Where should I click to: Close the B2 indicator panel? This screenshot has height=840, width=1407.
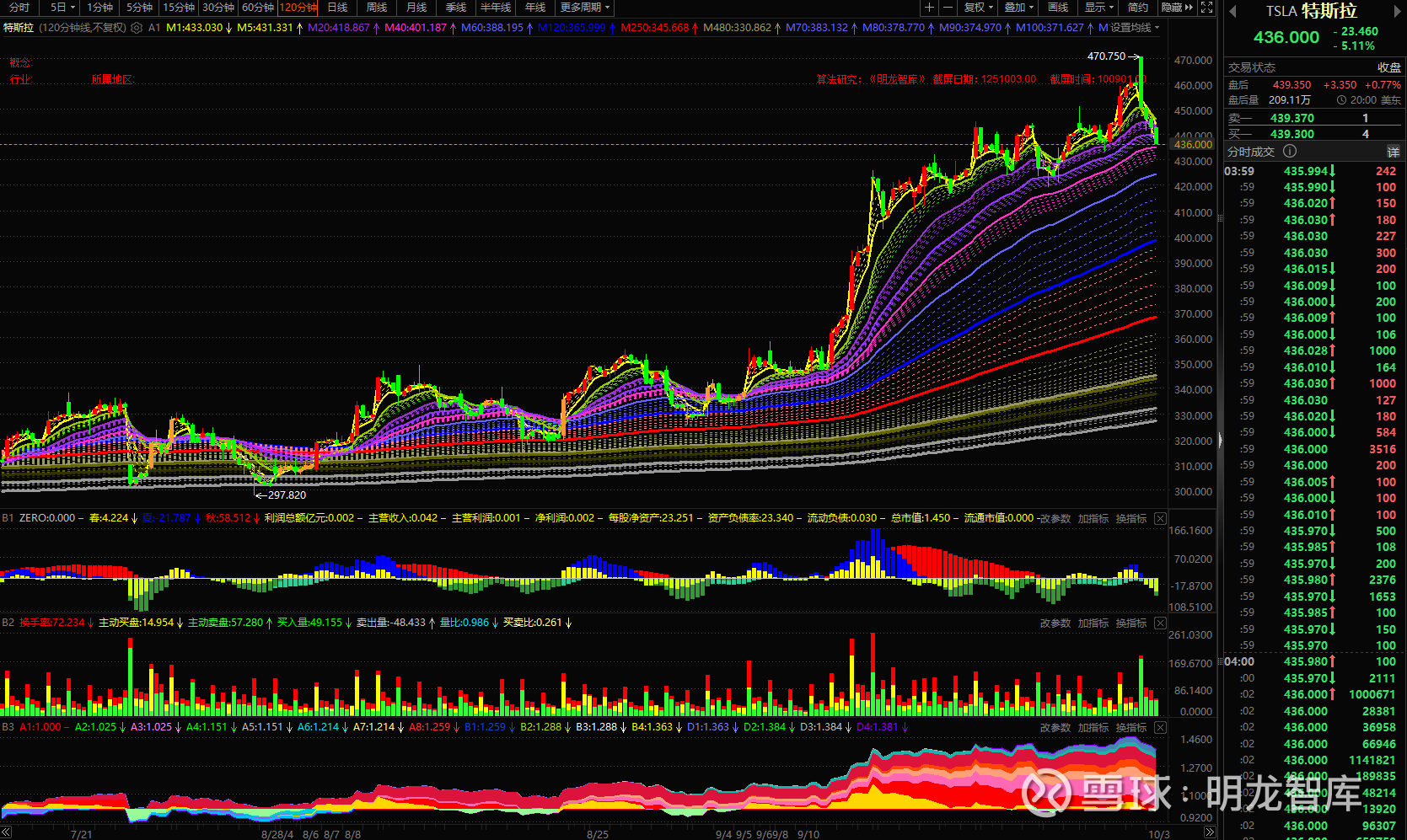click(x=1160, y=623)
